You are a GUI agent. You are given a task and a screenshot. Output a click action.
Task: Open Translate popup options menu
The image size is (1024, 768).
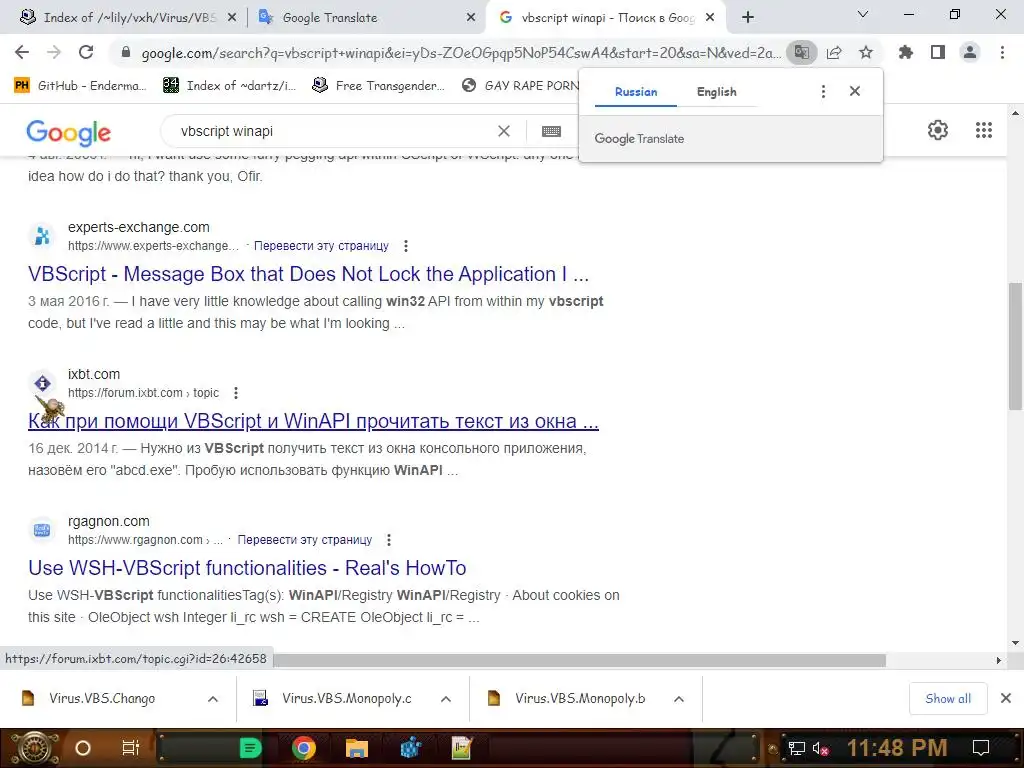tap(823, 91)
